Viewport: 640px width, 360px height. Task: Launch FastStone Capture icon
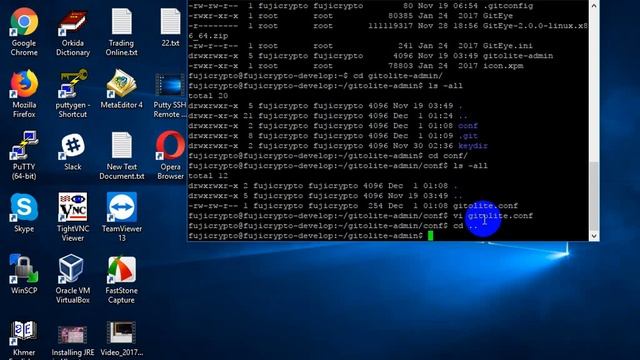pos(121,279)
